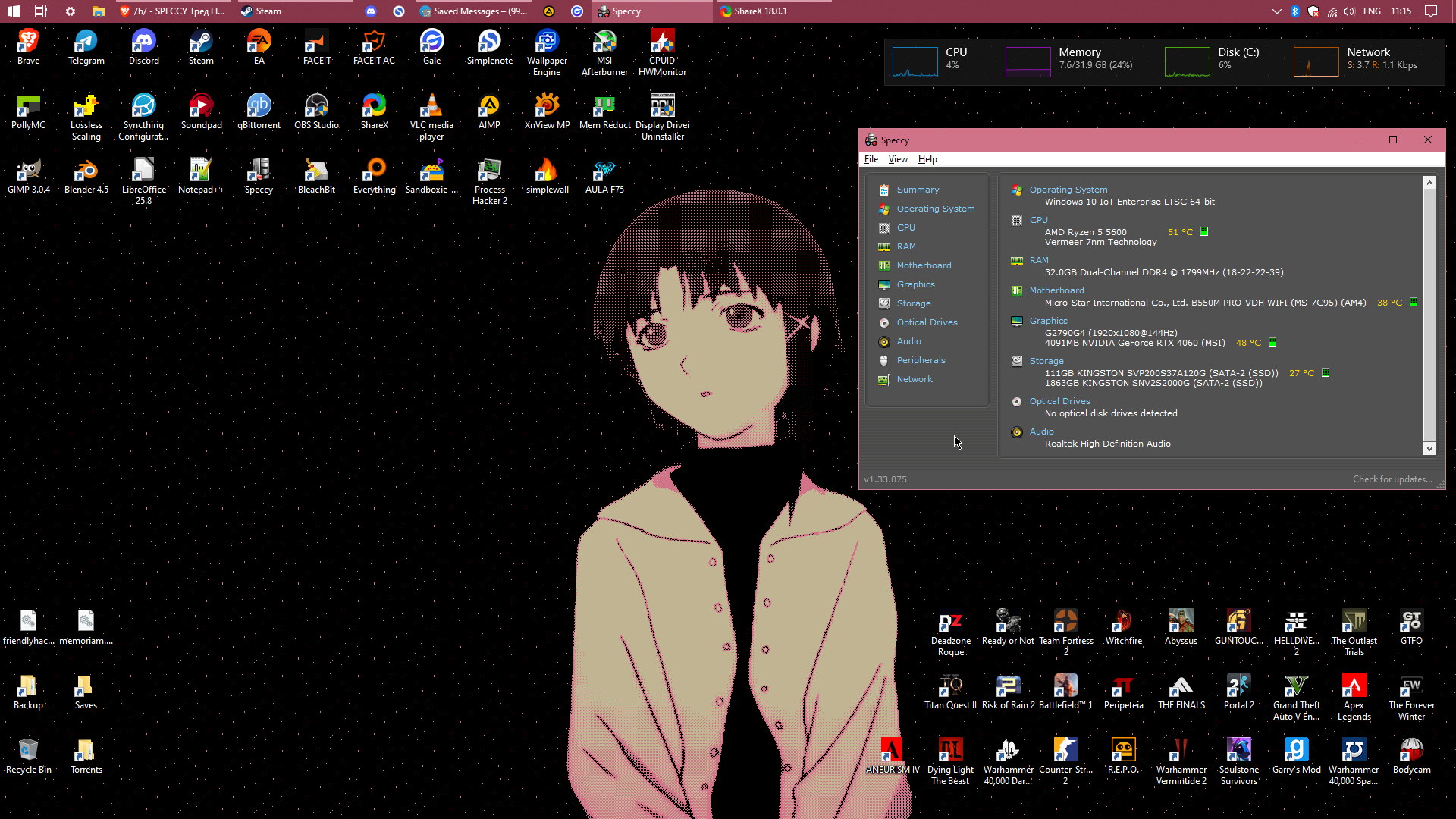The image size is (1456, 819).
Task: Open Optical Drives section in sidebar
Action: [927, 322]
